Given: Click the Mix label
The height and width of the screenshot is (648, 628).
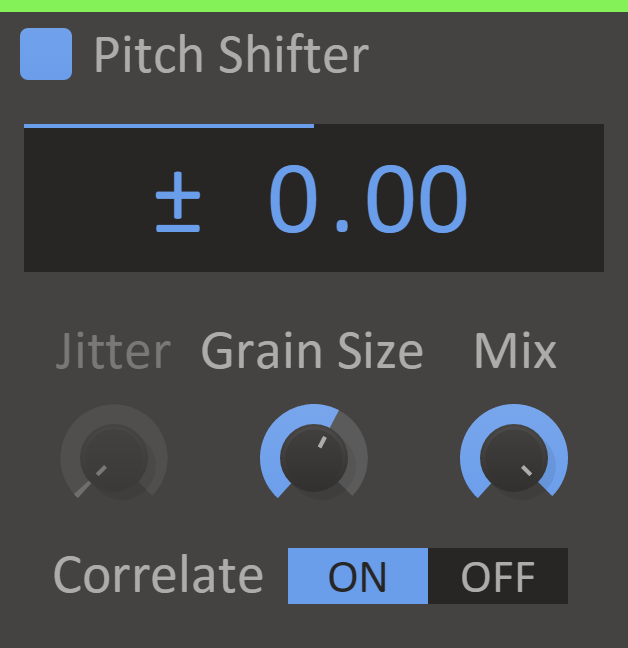Looking at the screenshot, I should click(515, 352).
